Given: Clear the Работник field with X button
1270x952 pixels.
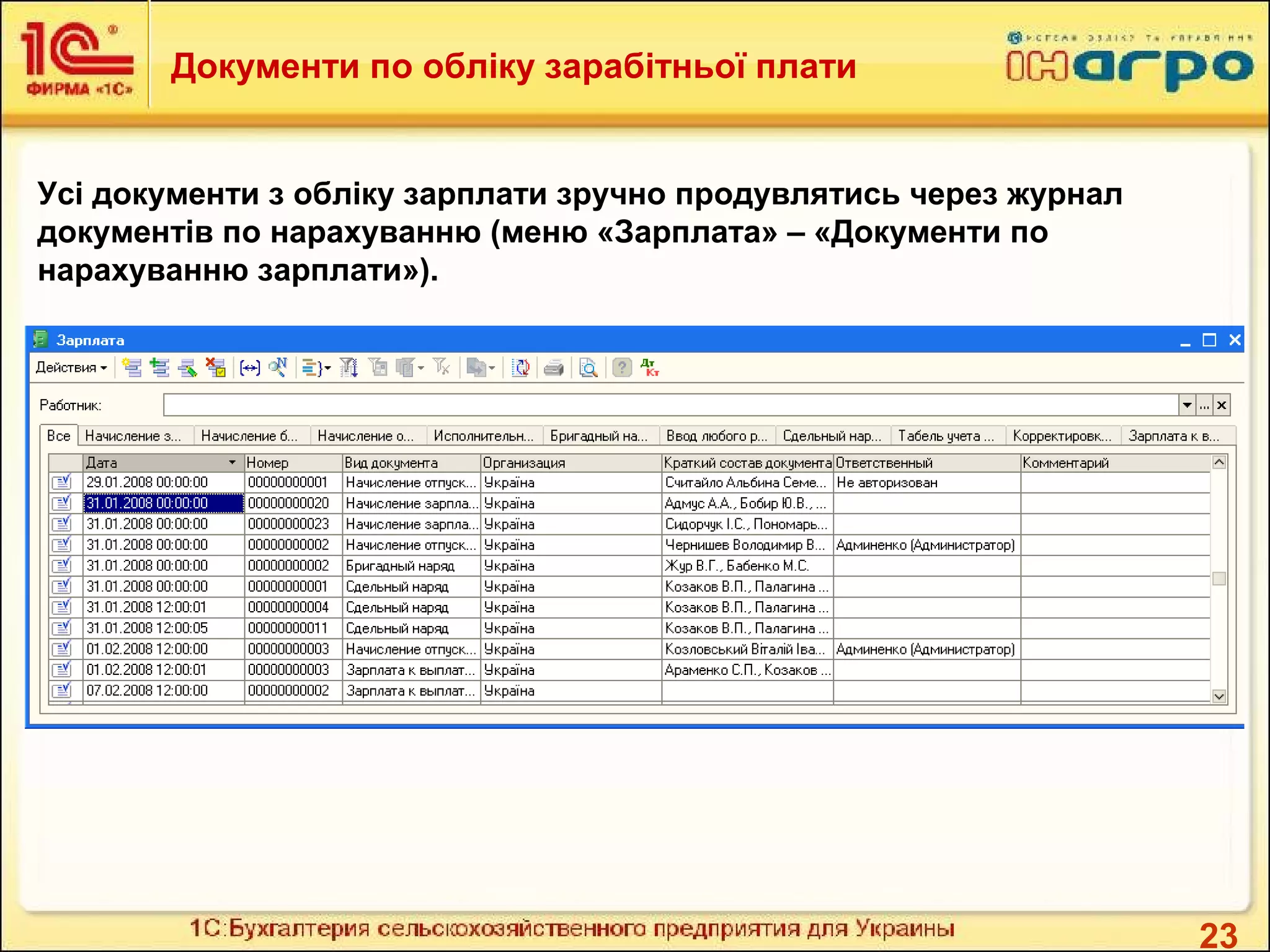Looking at the screenshot, I should pyautogui.click(x=1222, y=405).
